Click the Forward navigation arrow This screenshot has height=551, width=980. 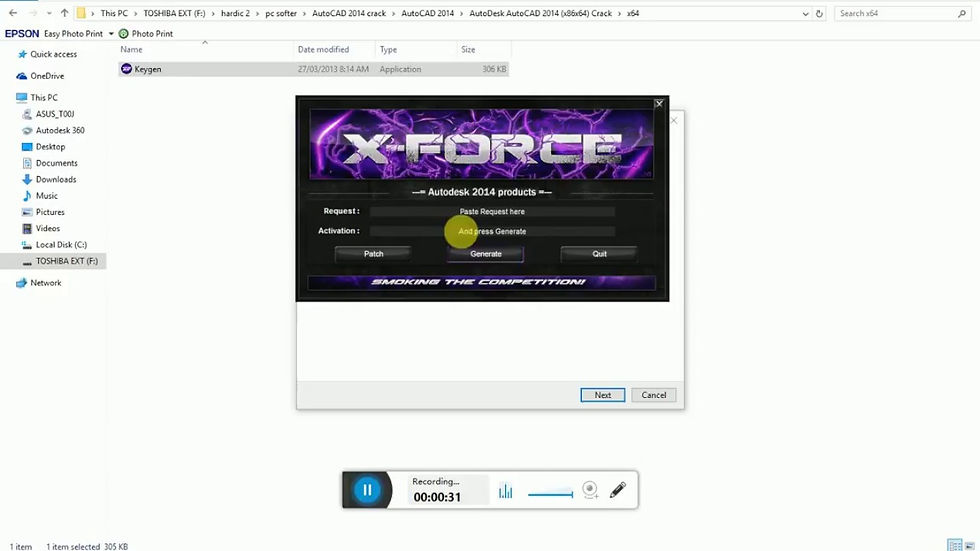pos(33,13)
